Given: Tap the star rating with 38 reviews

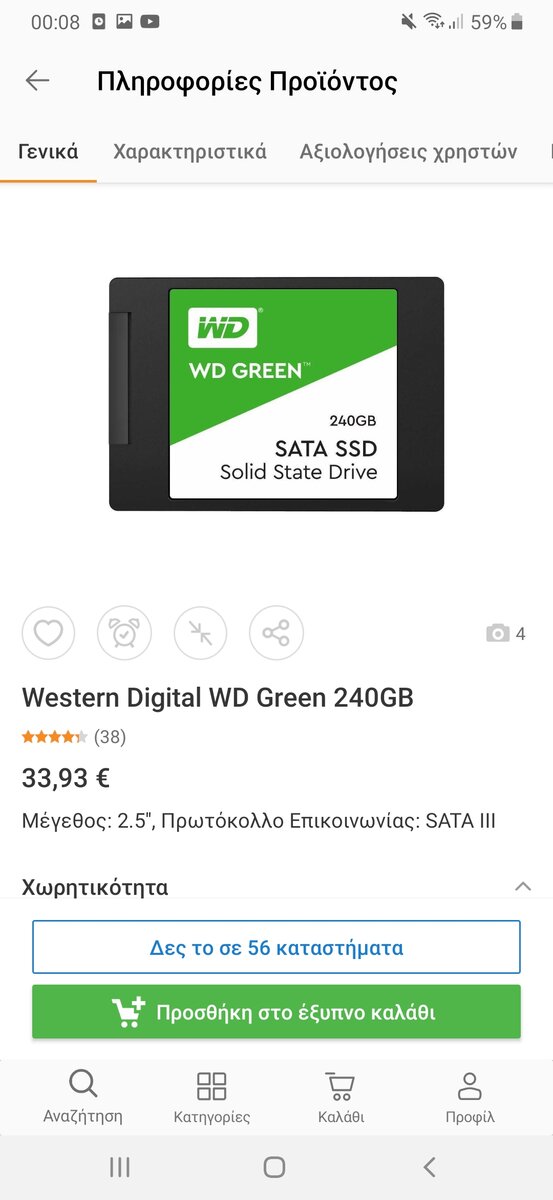Looking at the screenshot, I should click(74, 738).
